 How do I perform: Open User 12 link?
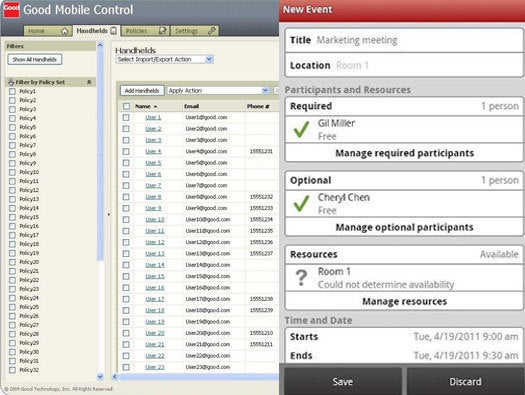click(155, 242)
